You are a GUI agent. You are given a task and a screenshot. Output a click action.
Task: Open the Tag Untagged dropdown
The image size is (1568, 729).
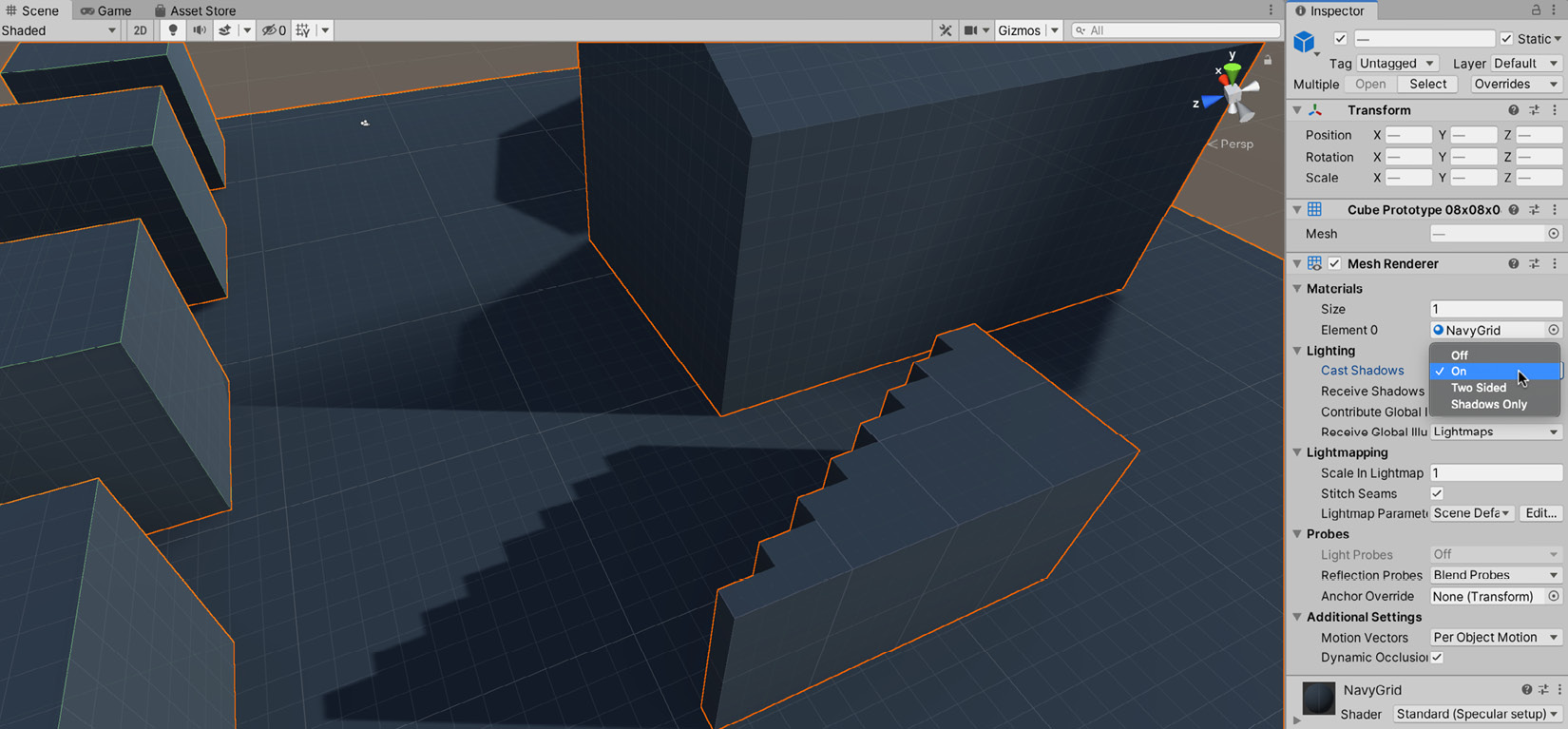coord(1396,63)
